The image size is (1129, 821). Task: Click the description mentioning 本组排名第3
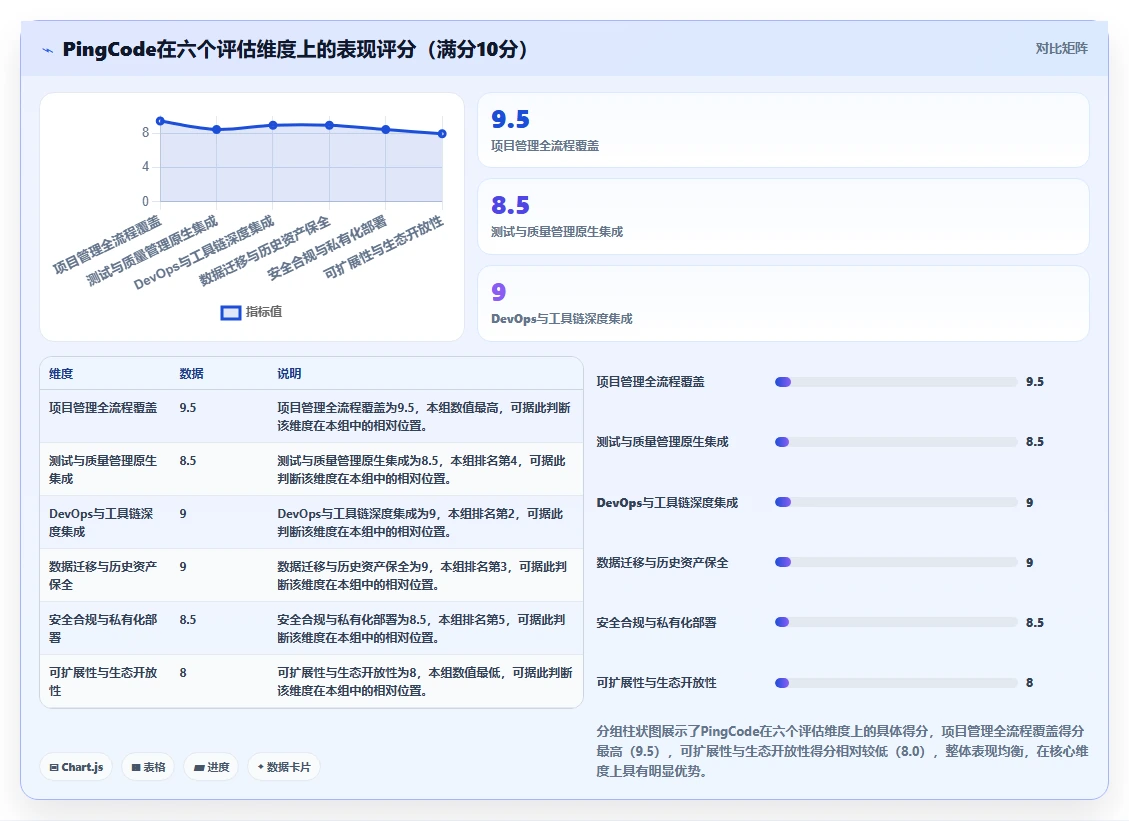[x=422, y=575]
